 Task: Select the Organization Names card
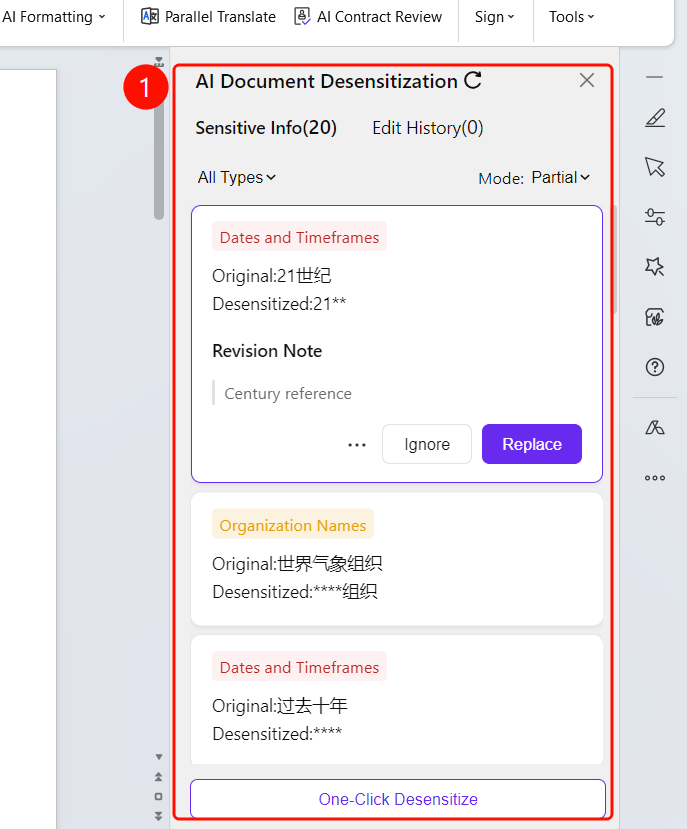coord(397,559)
